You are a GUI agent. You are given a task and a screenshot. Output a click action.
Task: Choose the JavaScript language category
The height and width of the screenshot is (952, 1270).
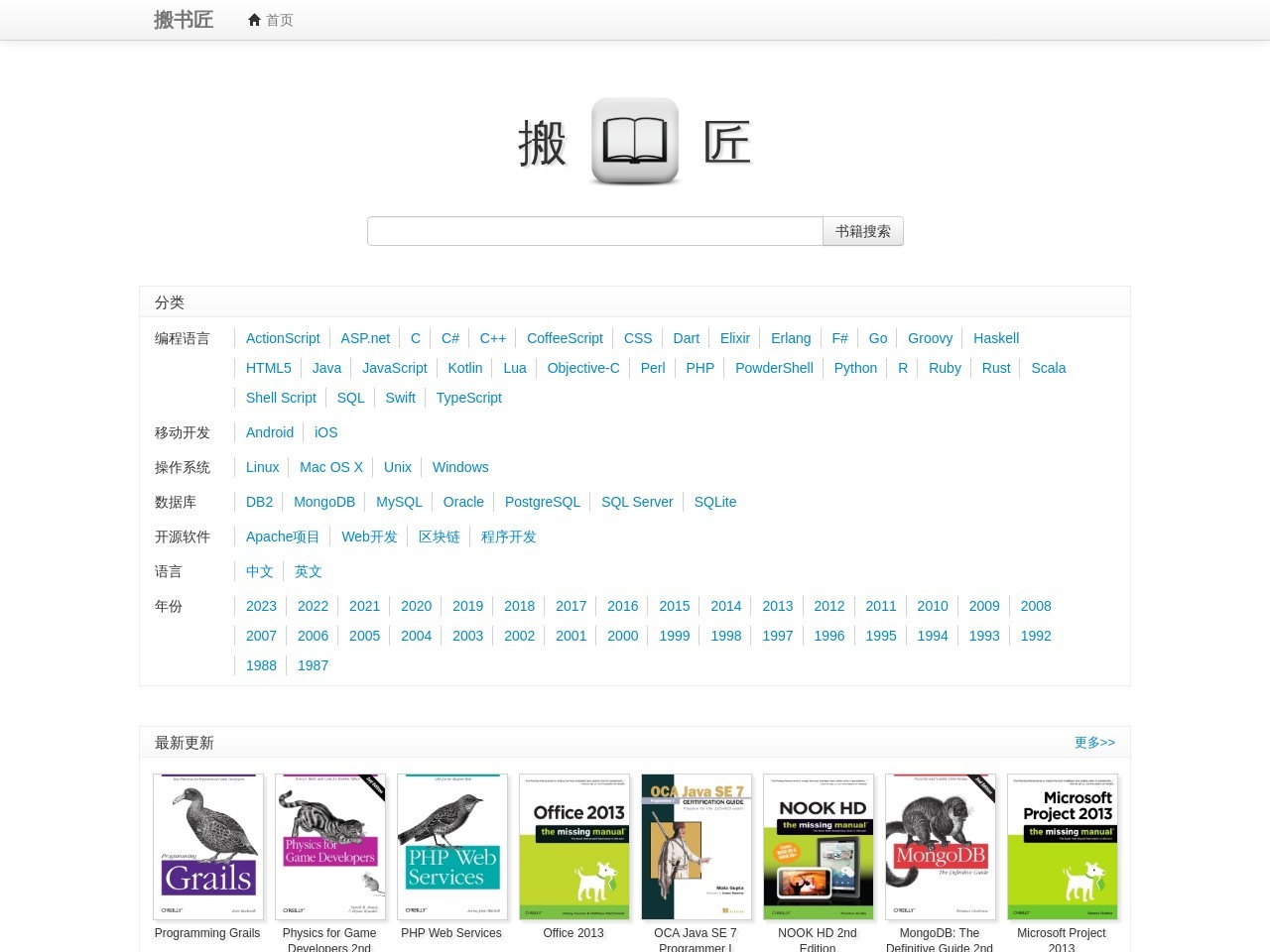(394, 368)
